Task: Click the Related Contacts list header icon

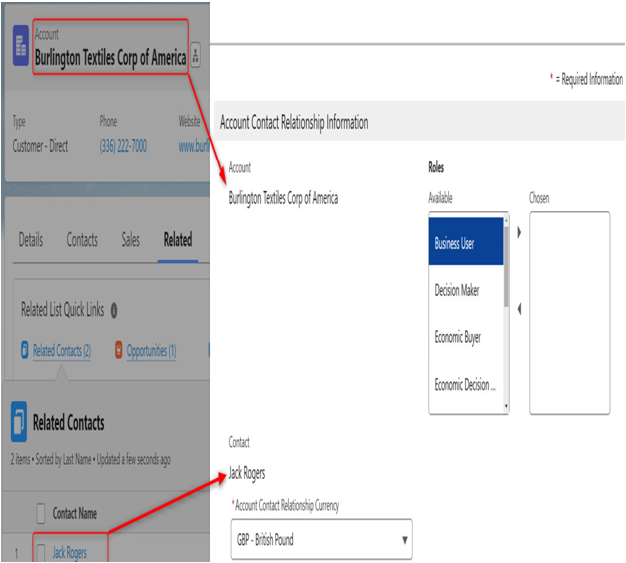Action: [x=19, y=422]
